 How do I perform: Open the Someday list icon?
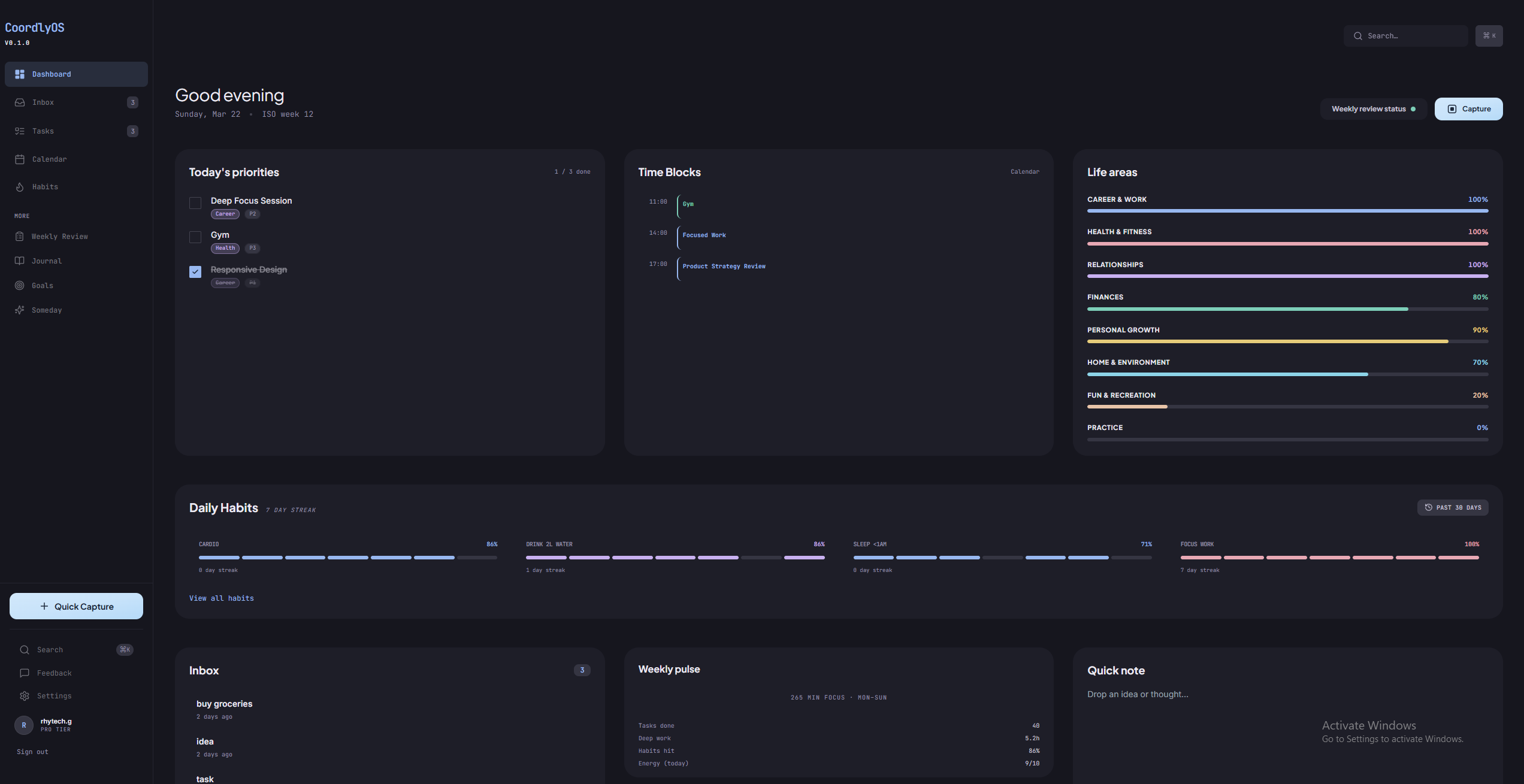(x=20, y=310)
